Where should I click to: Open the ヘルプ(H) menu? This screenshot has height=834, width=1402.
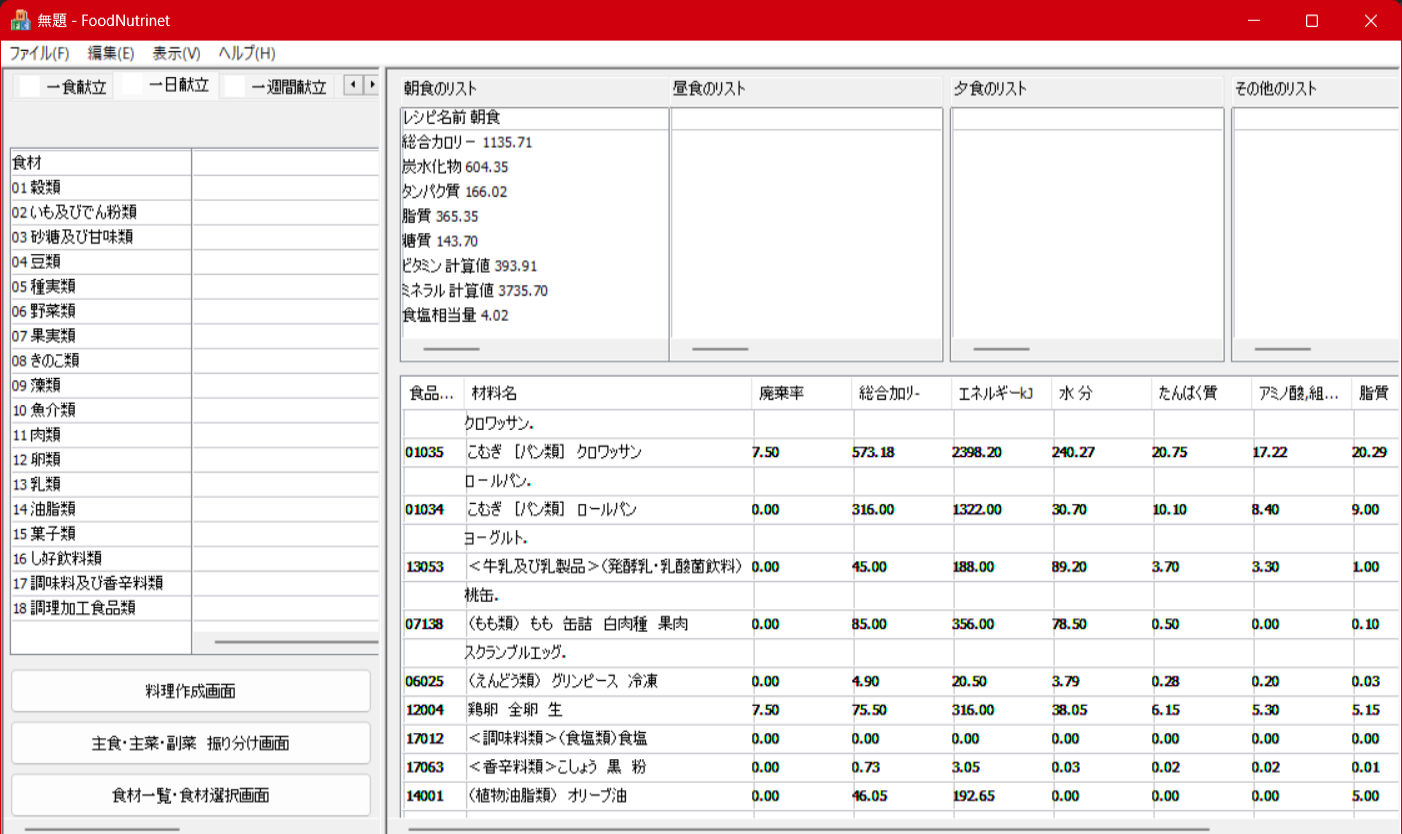coord(247,53)
